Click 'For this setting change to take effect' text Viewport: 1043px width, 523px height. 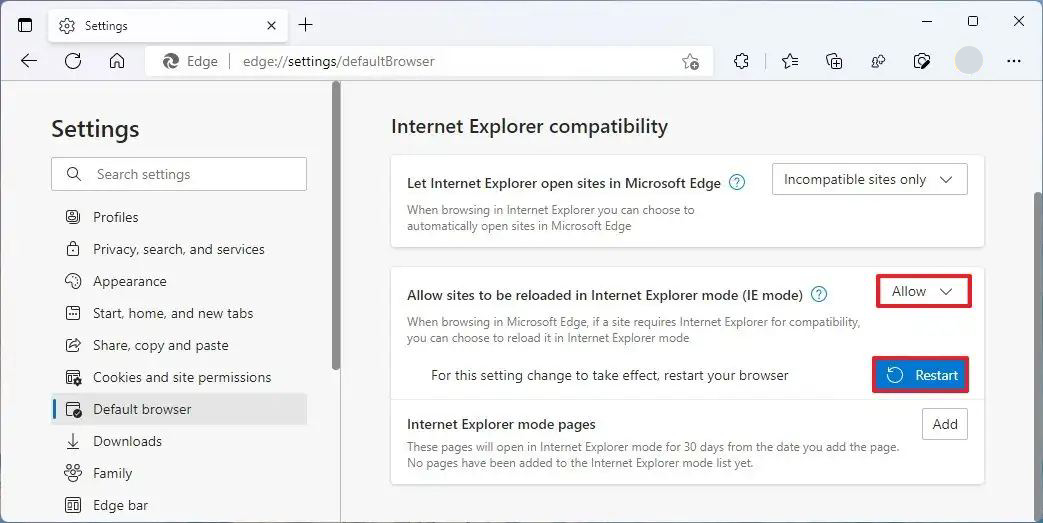(x=609, y=375)
